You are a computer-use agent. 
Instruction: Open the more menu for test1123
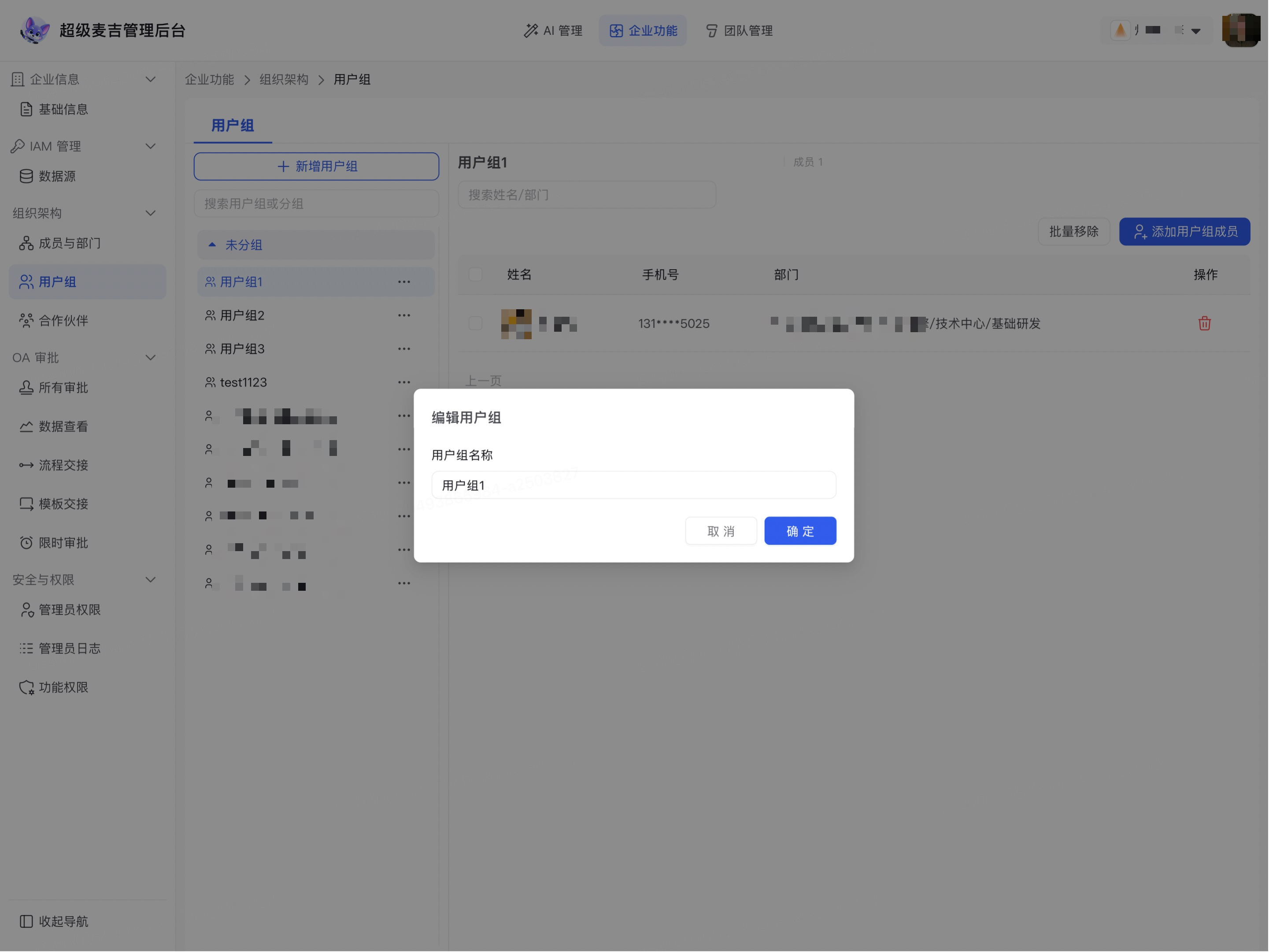pos(404,382)
